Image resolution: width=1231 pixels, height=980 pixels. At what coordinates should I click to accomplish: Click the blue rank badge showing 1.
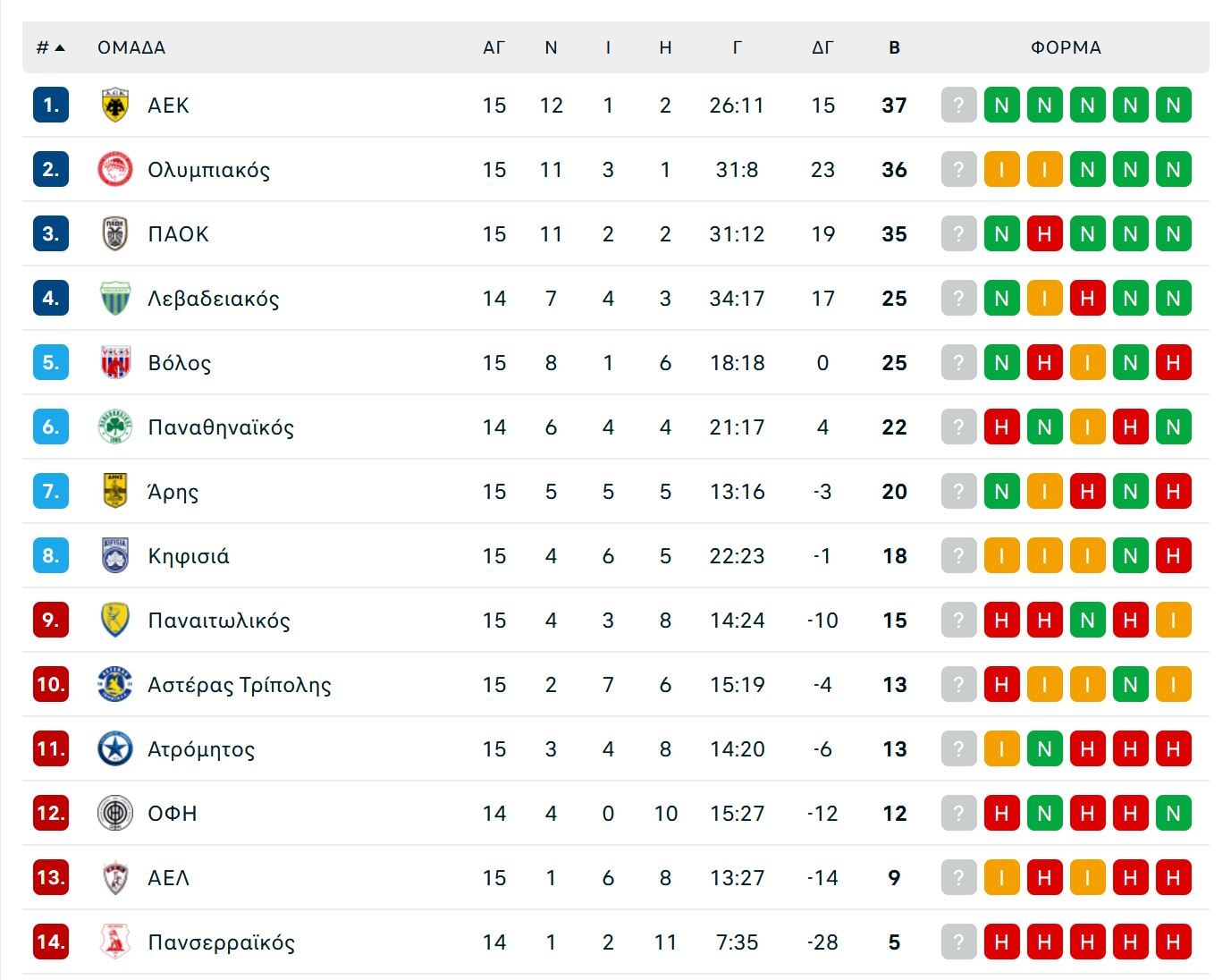pos(50,105)
